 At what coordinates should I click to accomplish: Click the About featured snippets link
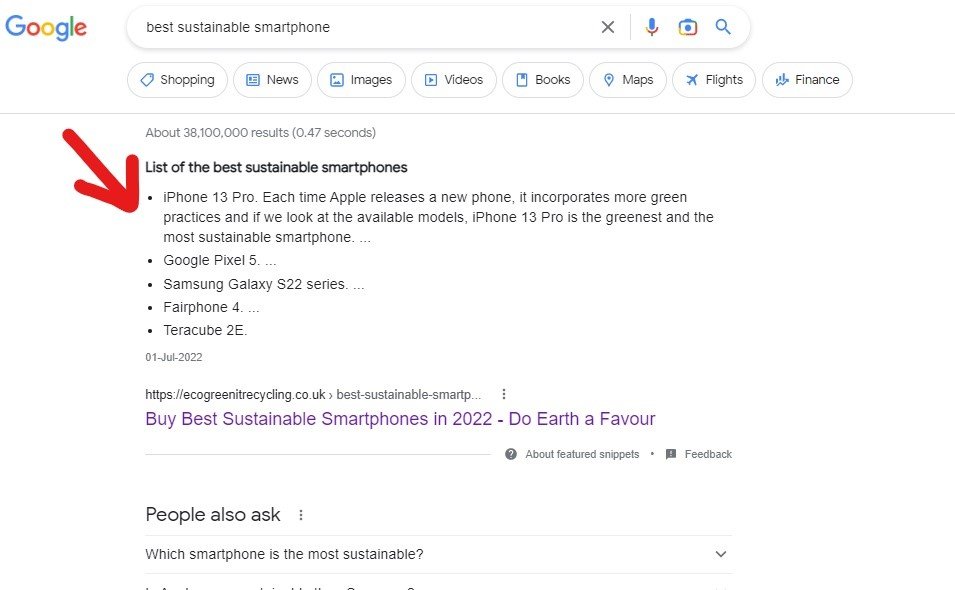pyautogui.click(x=582, y=454)
